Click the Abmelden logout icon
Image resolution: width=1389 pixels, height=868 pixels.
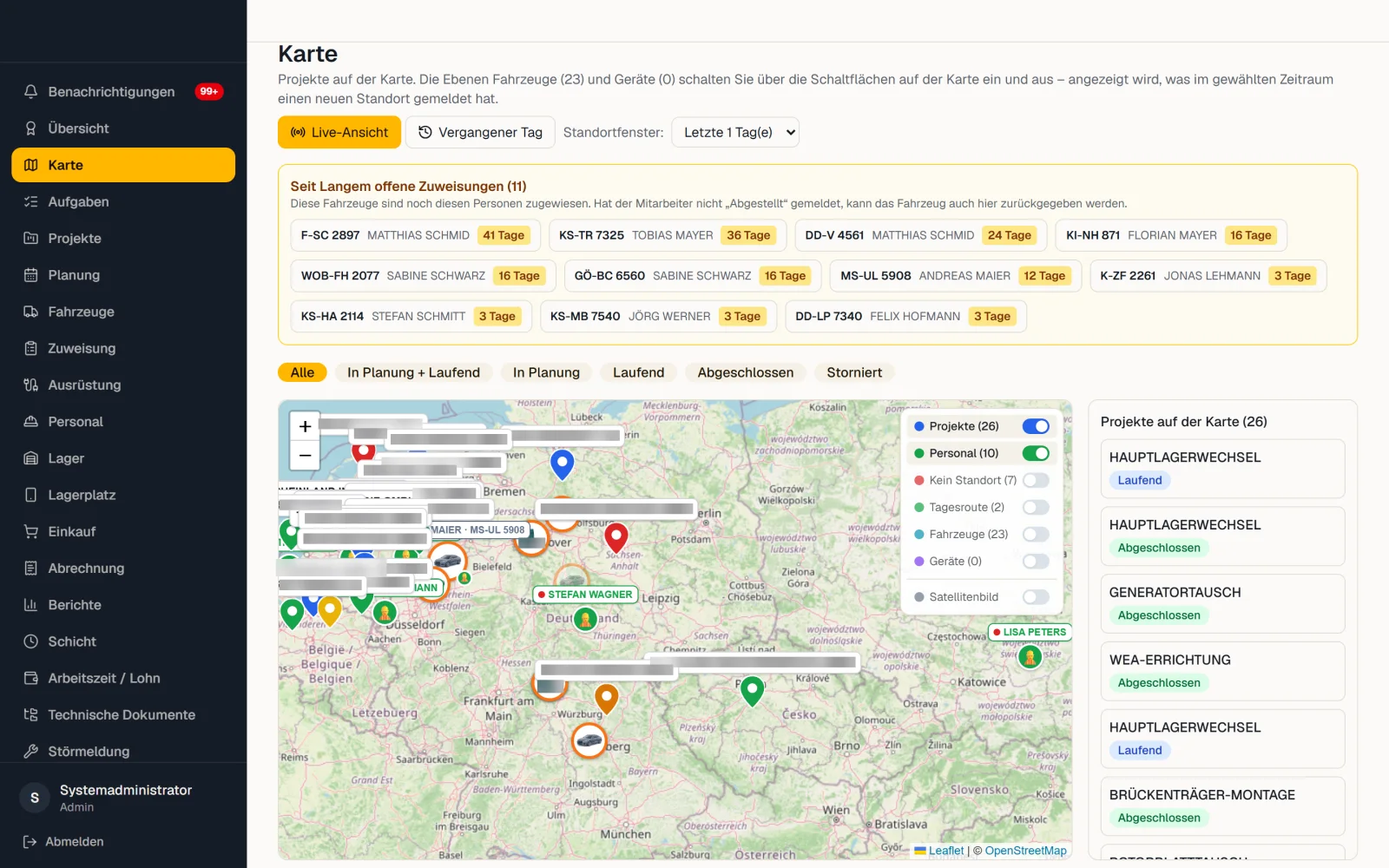pyautogui.click(x=30, y=842)
